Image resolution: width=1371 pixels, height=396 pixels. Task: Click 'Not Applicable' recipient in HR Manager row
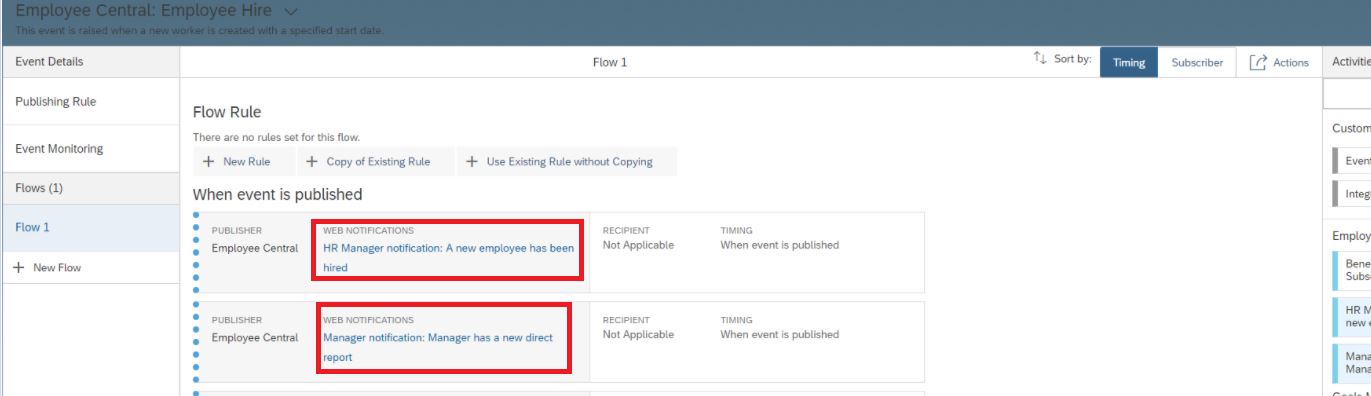click(x=638, y=245)
